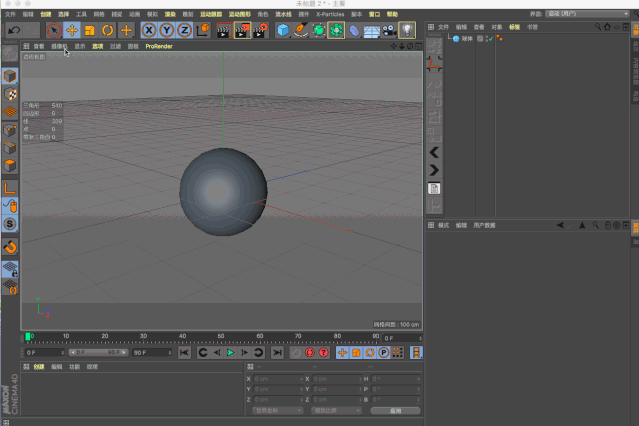Click frame 50 on the timeline ruler
This screenshot has width=639, height=426.
click(221, 338)
